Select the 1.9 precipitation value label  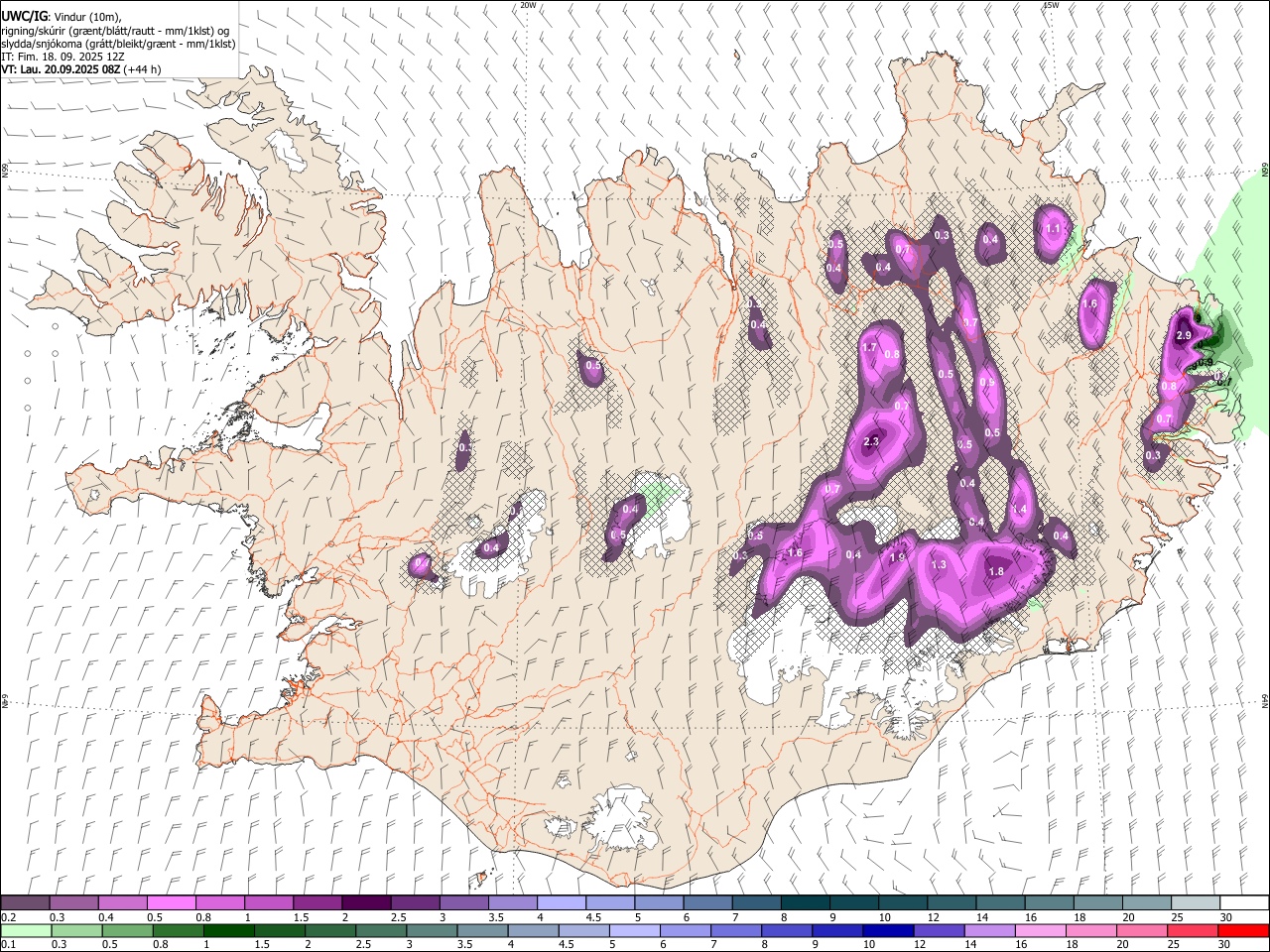coord(897,557)
